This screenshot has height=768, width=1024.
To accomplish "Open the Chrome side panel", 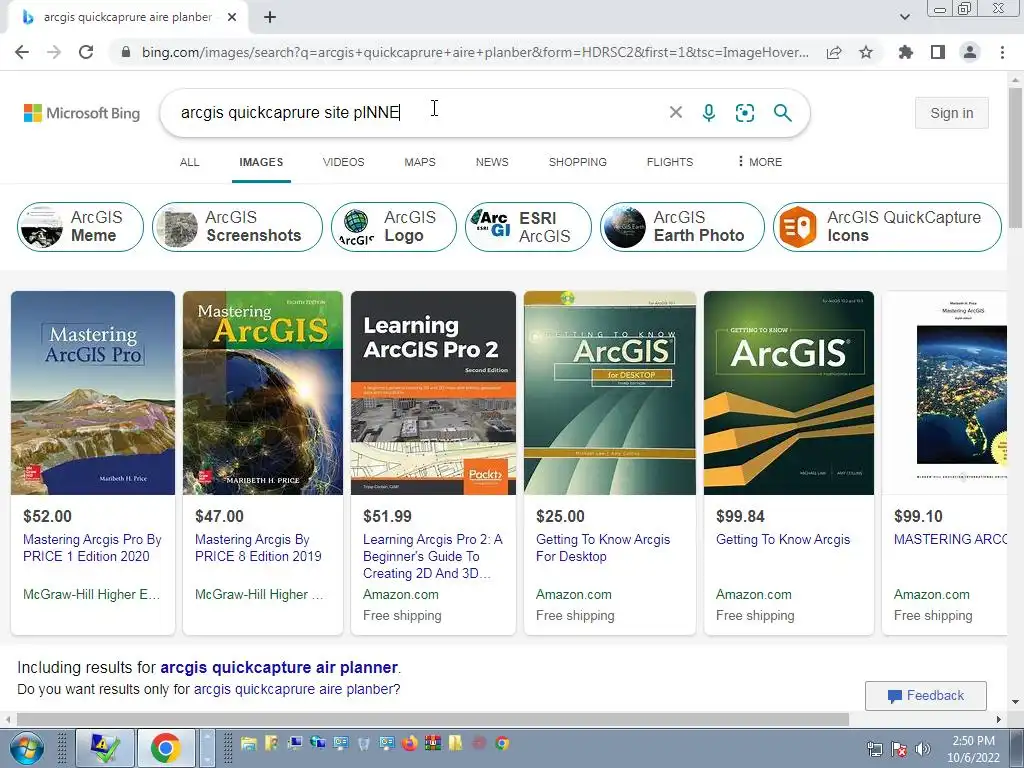I will tap(938, 52).
